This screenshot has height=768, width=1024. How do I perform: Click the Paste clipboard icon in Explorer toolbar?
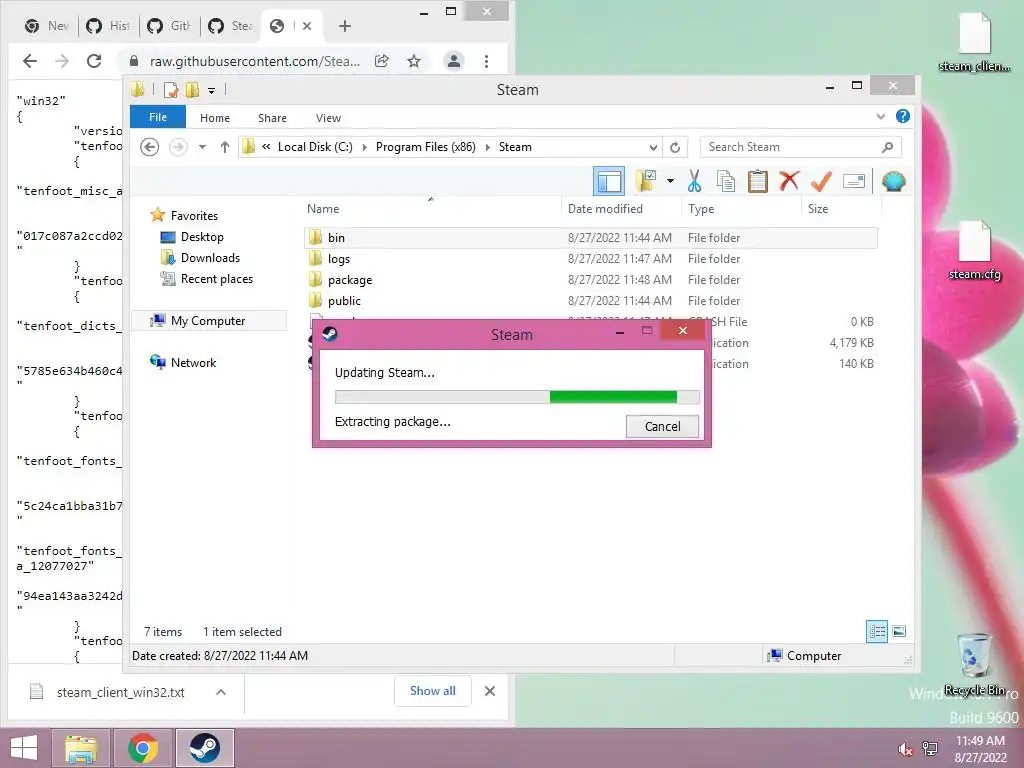758,181
